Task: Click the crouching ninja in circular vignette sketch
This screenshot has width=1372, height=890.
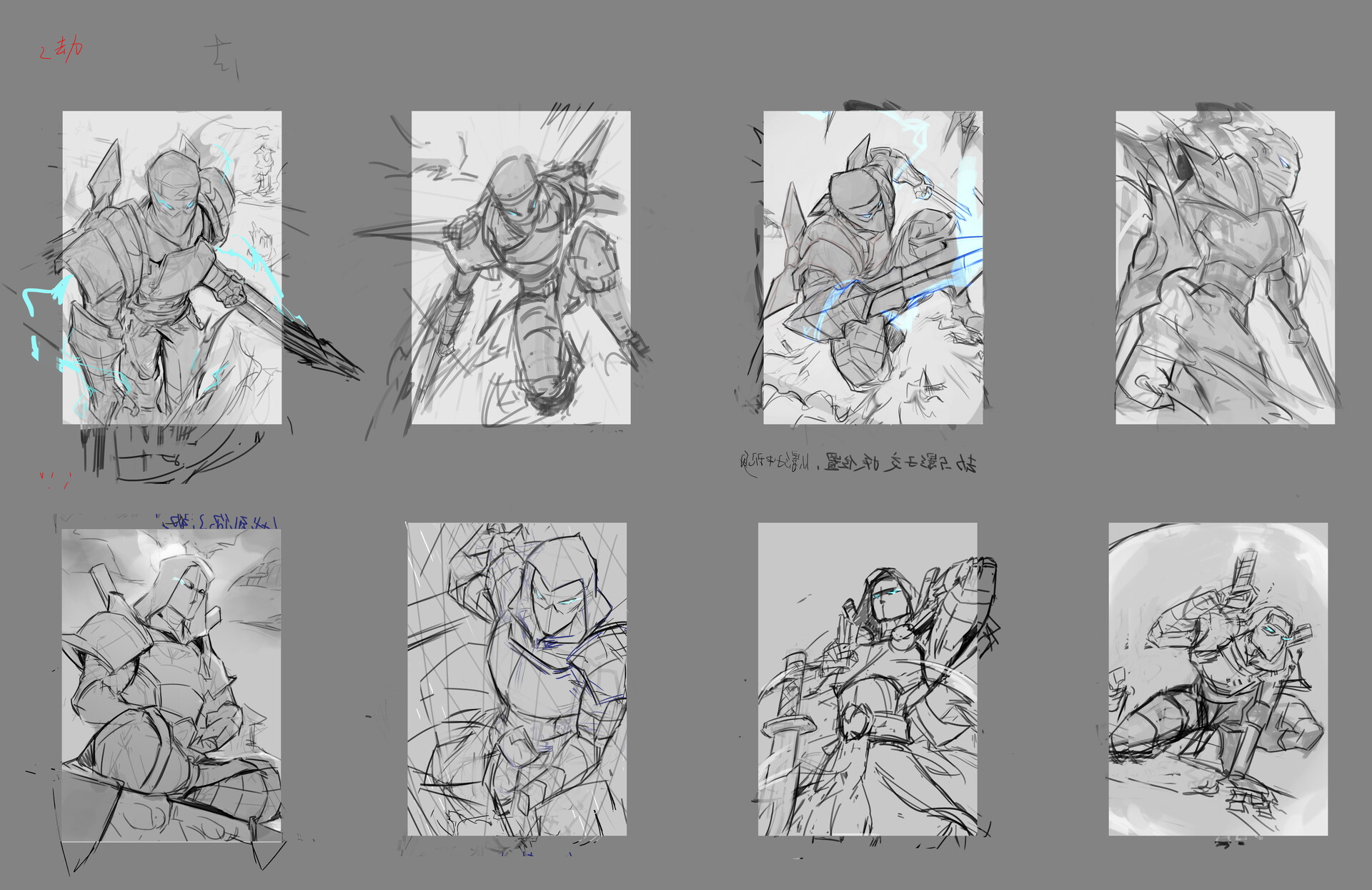Action: click(x=1218, y=678)
